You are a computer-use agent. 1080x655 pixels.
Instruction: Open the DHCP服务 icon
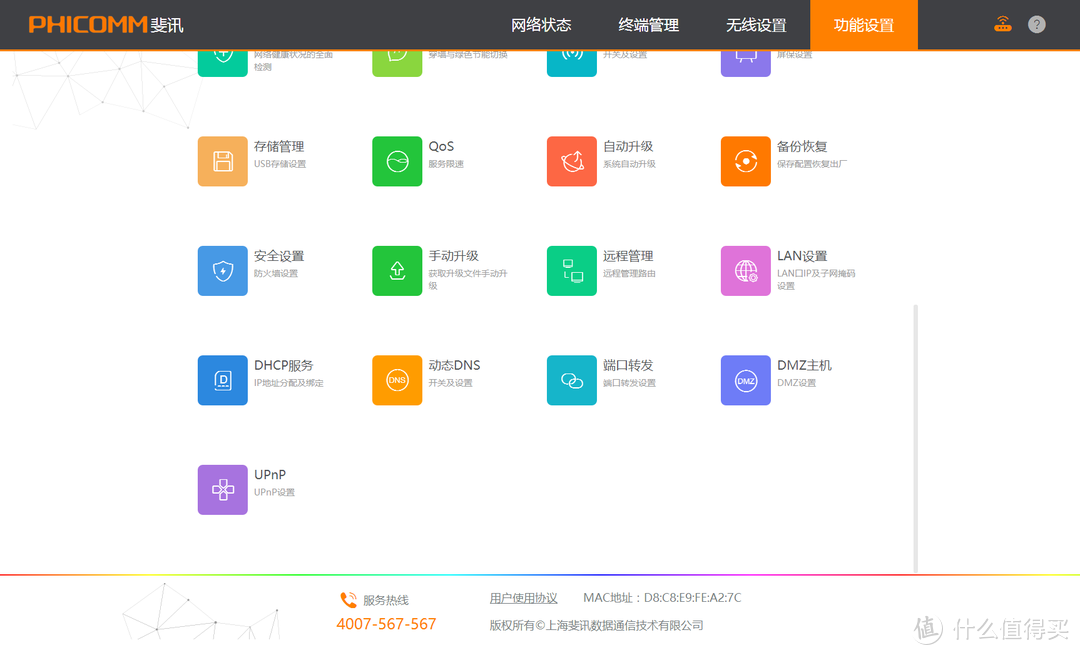pos(222,380)
